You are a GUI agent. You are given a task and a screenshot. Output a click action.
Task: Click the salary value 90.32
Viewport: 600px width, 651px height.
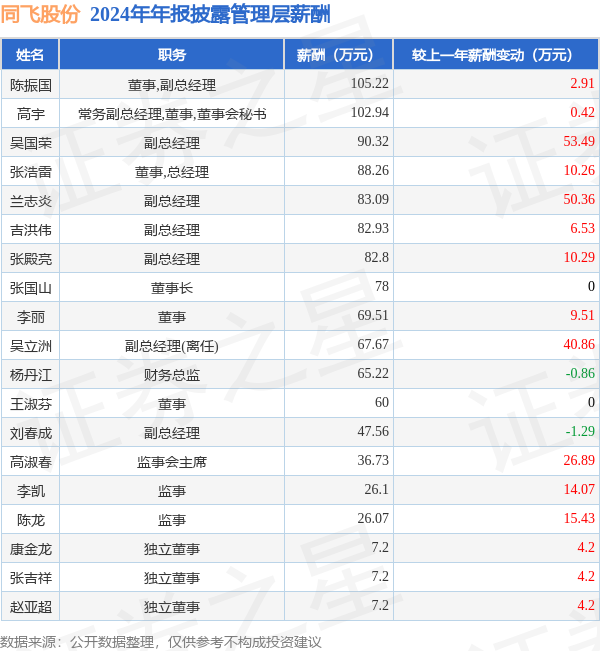click(373, 142)
